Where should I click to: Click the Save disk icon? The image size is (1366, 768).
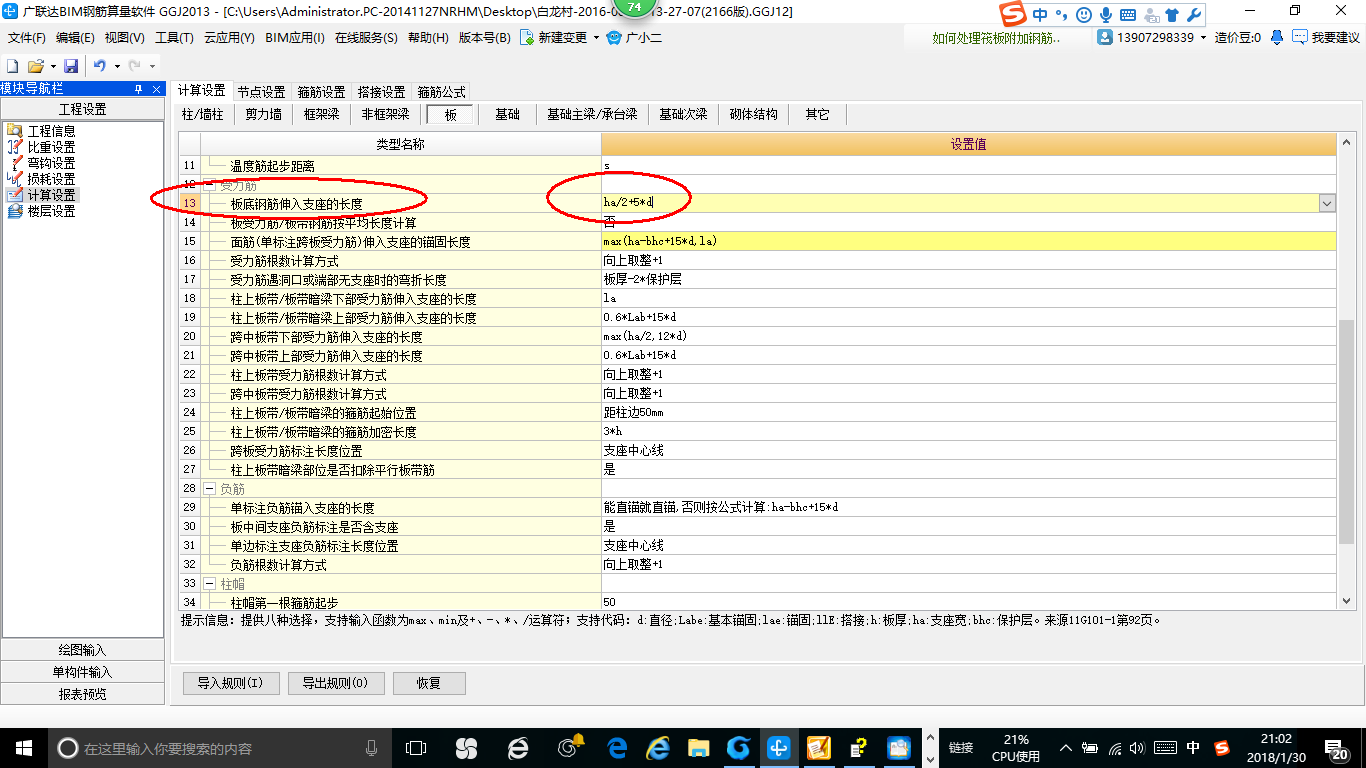coord(71,66)
